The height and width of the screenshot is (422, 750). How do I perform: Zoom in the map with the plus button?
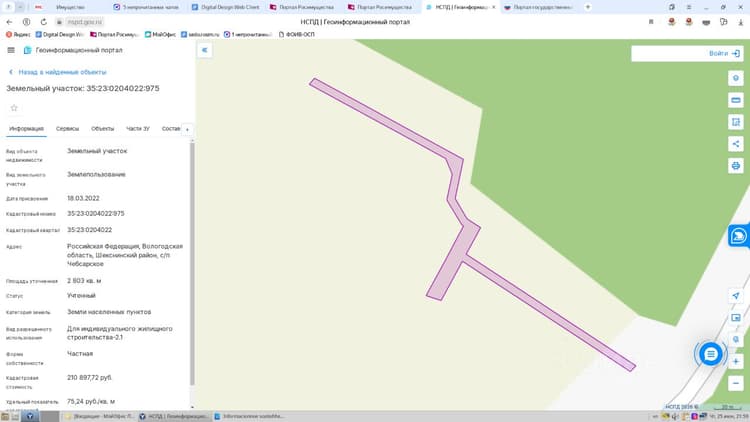tap(736, 361)
